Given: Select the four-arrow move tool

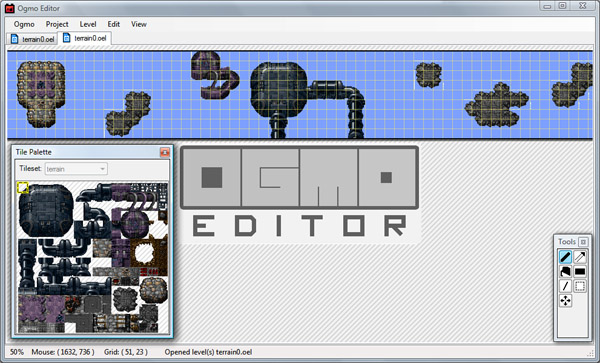Looking at the screenshot, I should click(565, 301).
